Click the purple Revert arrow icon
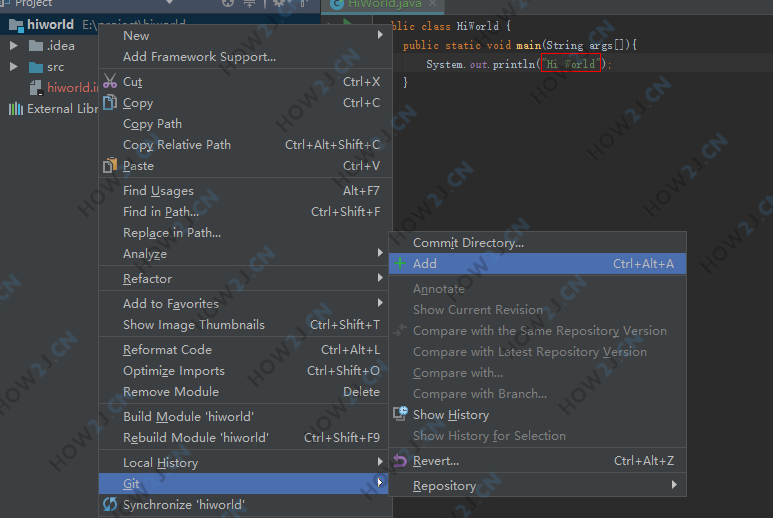 400,461
